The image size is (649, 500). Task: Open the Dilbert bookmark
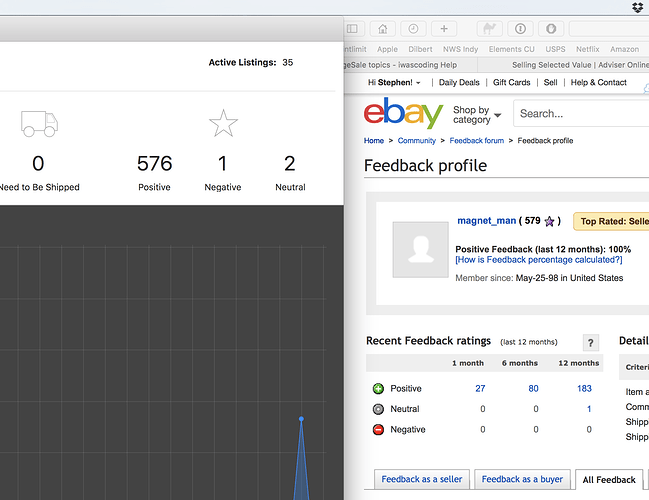tap(420, 49)
